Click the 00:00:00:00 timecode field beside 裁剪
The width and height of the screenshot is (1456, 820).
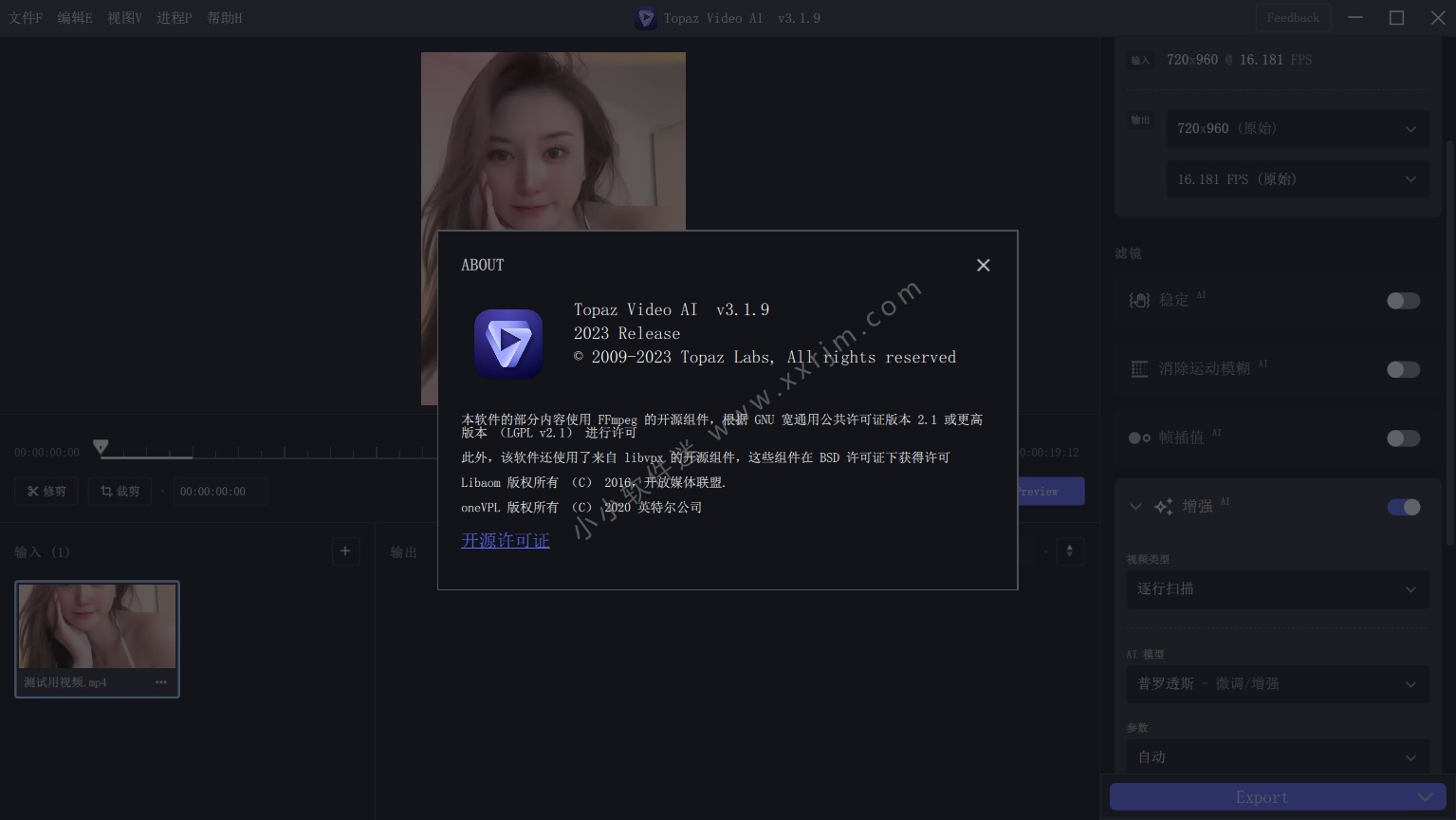[x=219, y=492]
